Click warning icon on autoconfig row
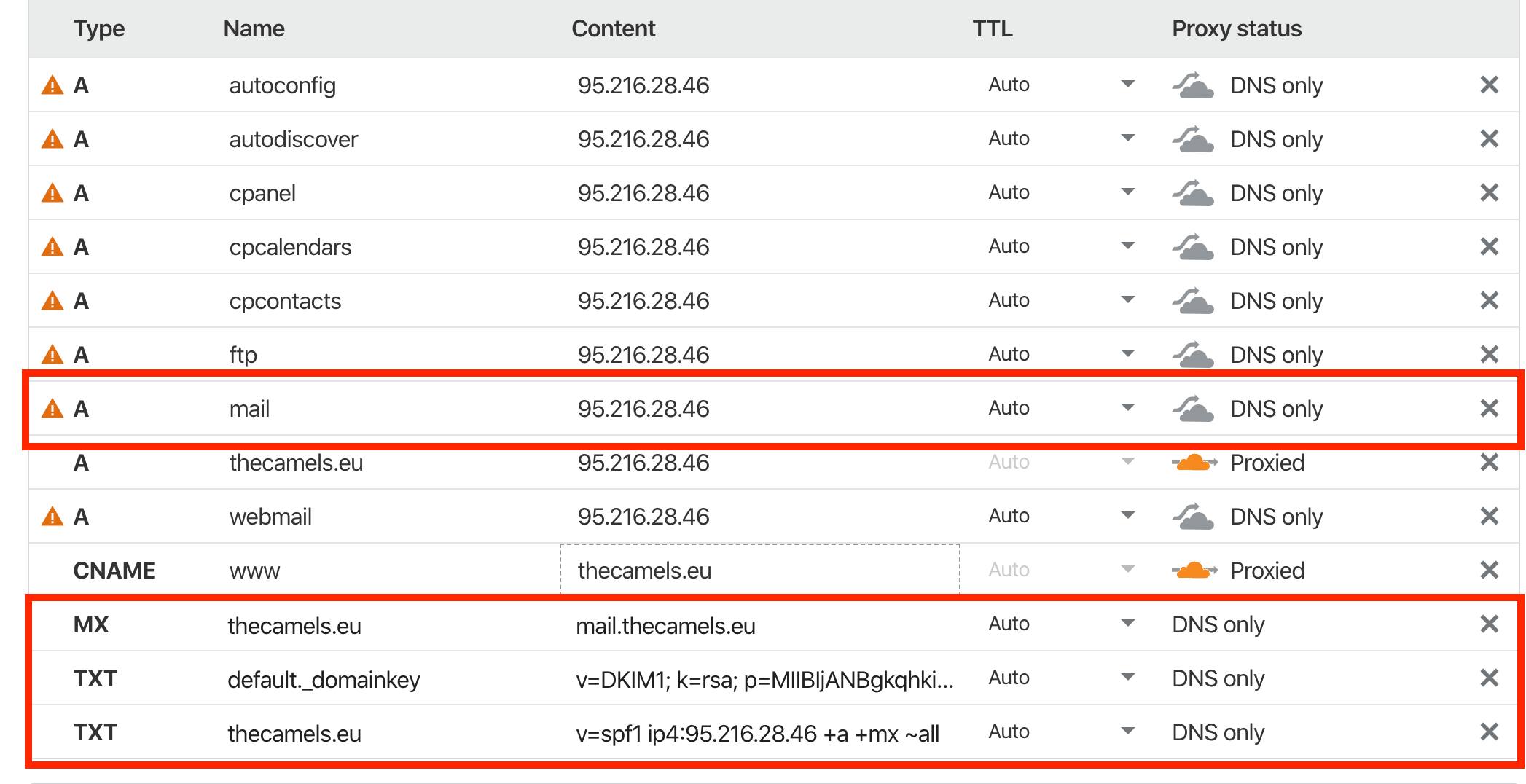 click(52, 85)
